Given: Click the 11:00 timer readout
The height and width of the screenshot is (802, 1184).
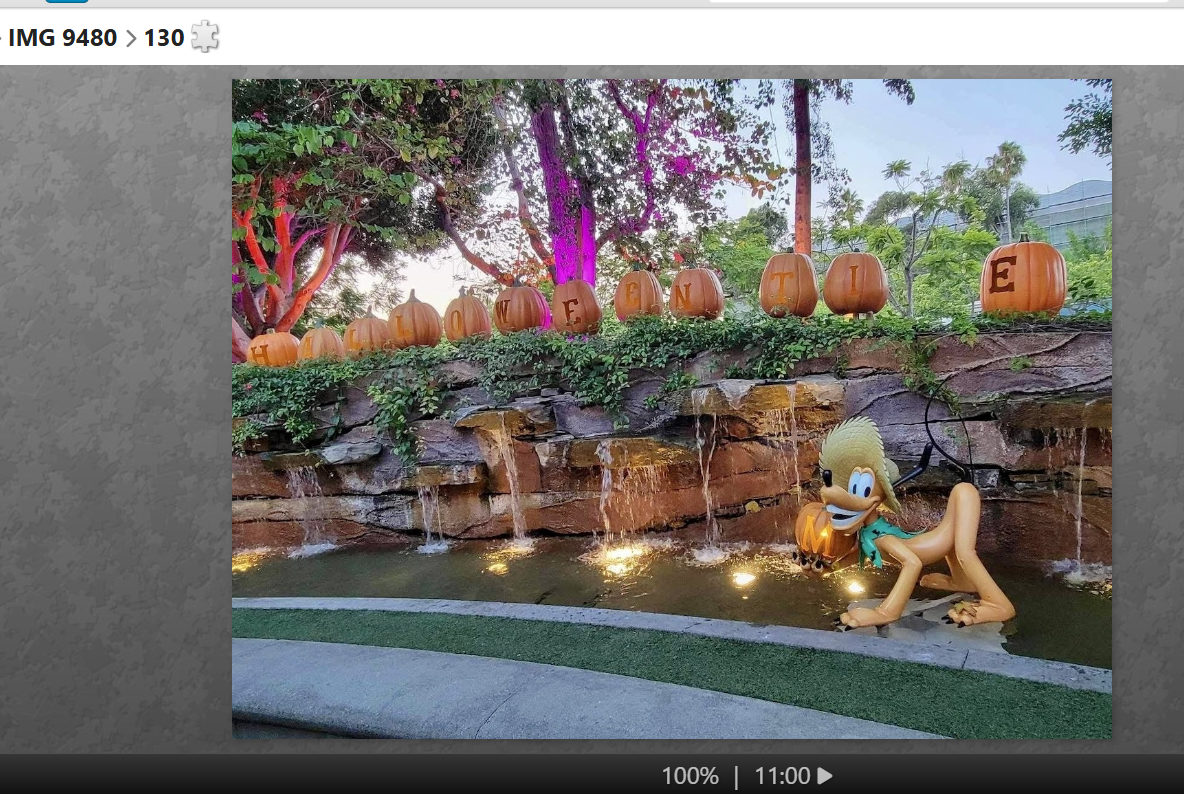Looking at the screenshot, I should 782,776.
